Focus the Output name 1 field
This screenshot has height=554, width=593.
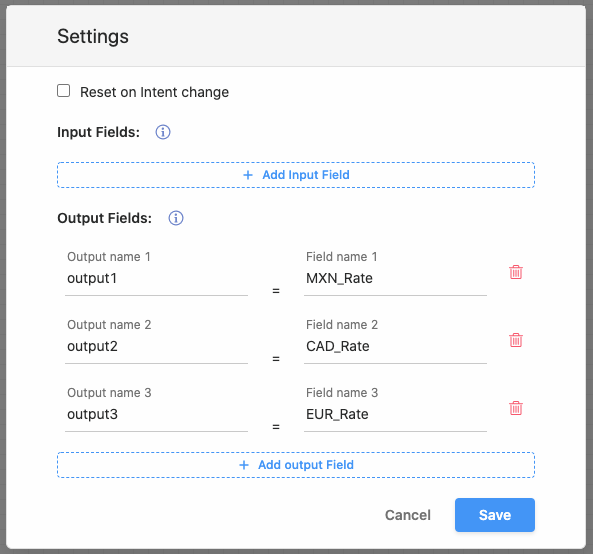pyautogui.click(x=157, y=279)
